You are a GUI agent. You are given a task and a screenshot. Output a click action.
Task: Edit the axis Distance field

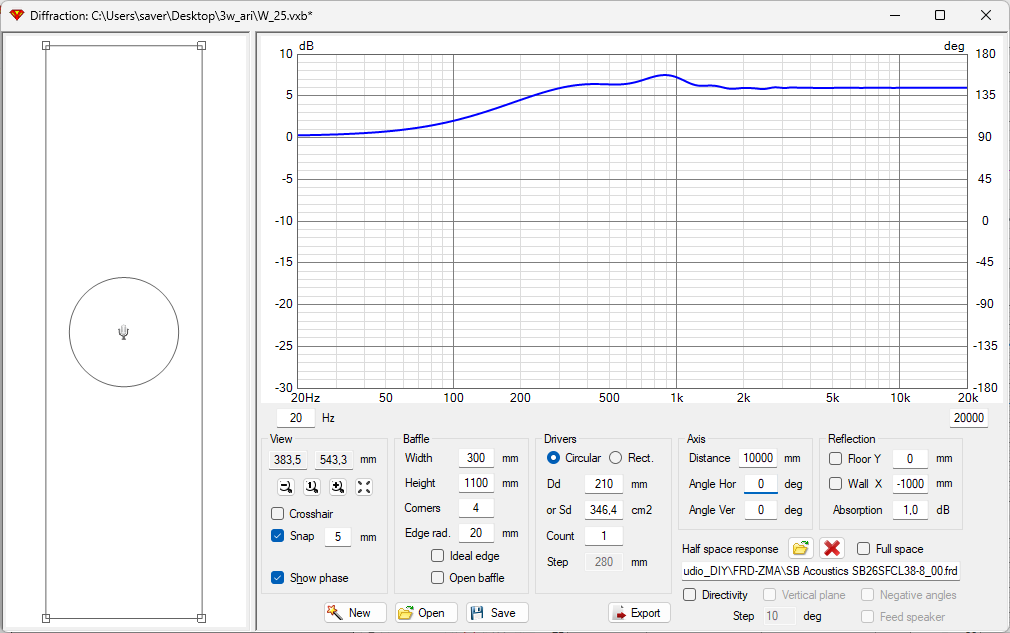click(x=758, y=458)
